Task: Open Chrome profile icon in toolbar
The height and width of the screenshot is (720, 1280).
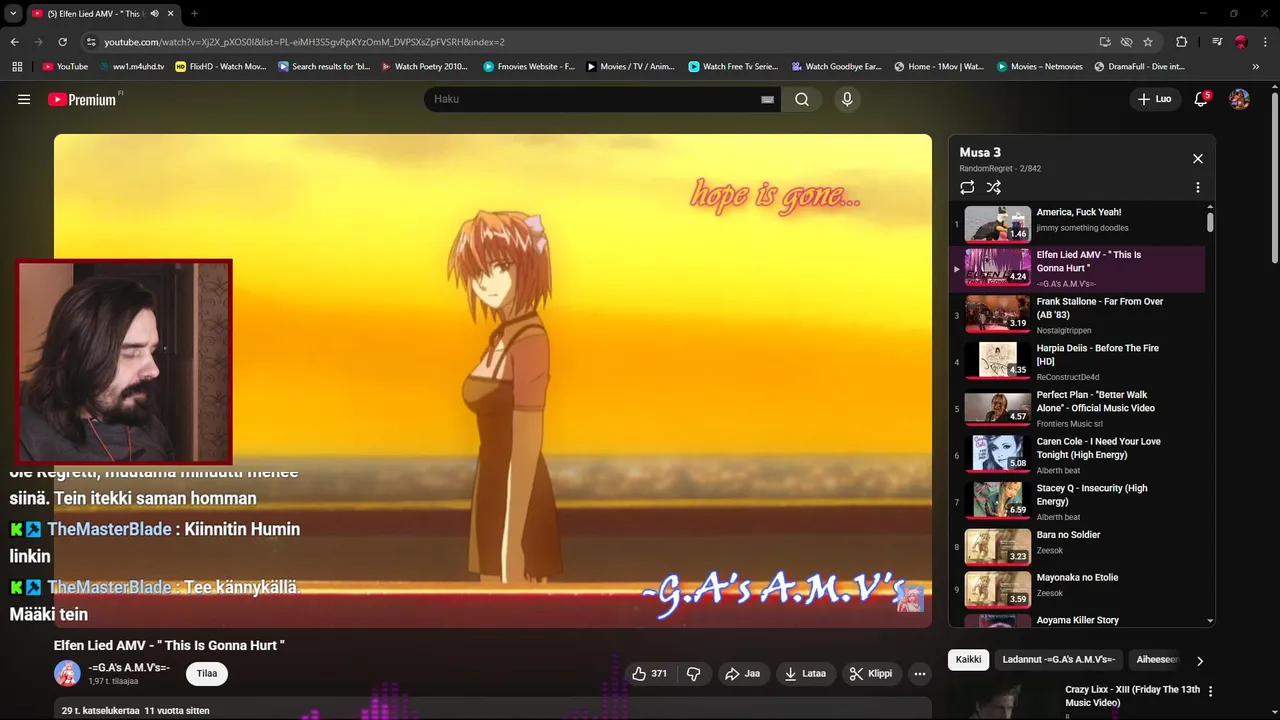Action: (x=1241, y=42)
